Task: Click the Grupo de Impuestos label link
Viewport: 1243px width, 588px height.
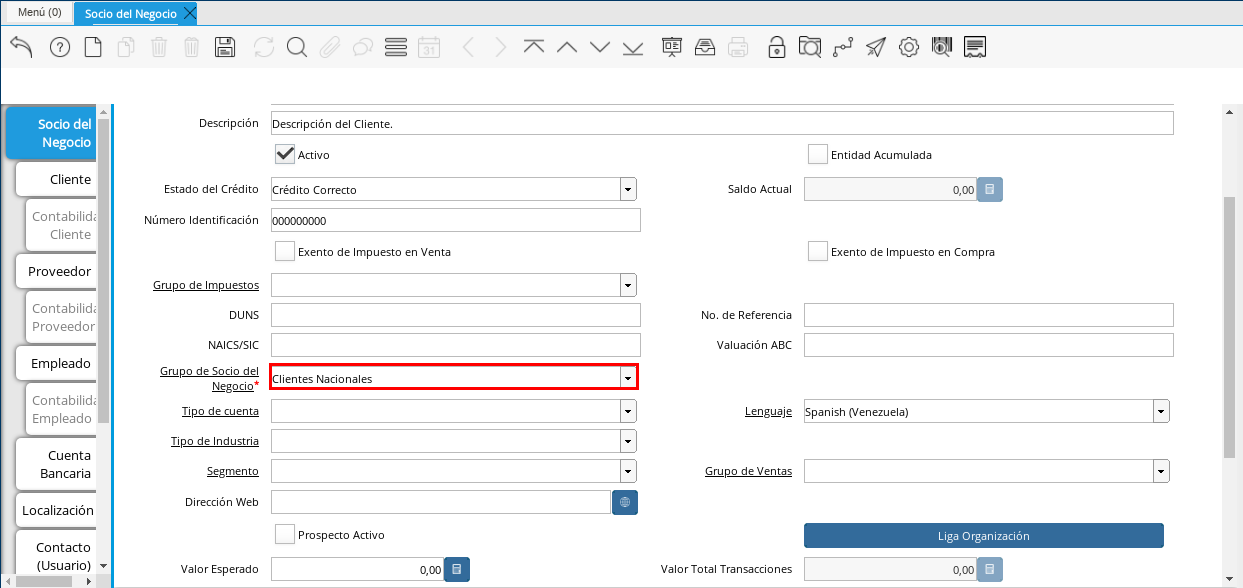Action: click(x=205, y=285)
